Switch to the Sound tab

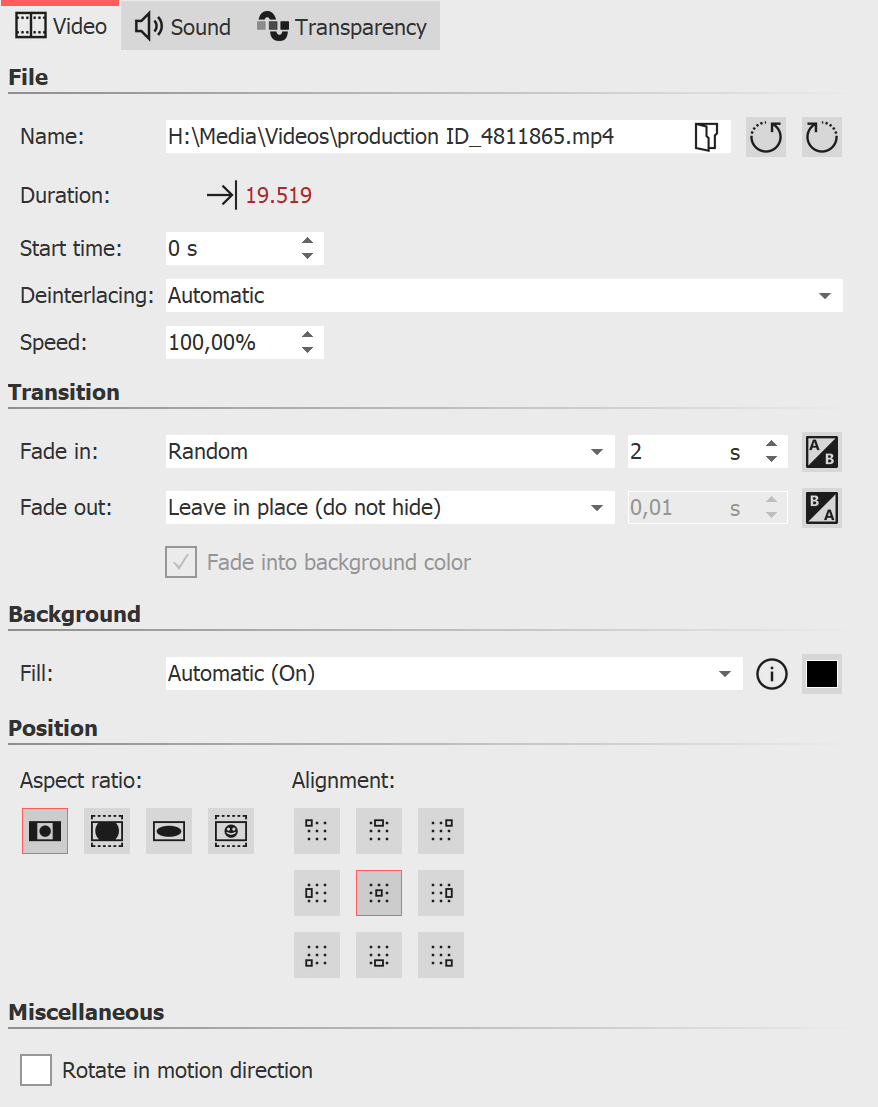[181, 26]
